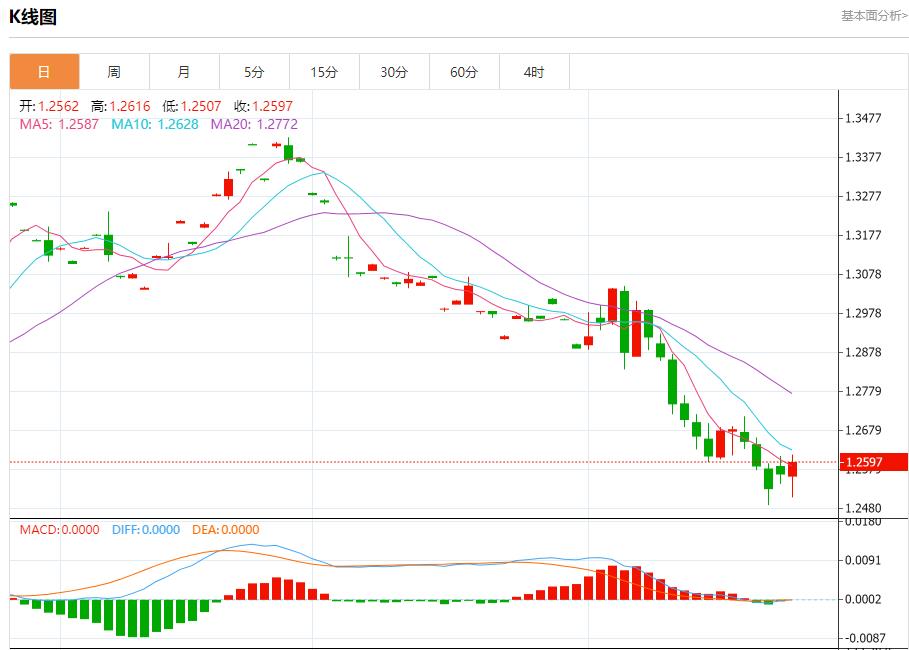Click the DIFF value label
Image resolution: width=909 pixels, height=650 pixels.
click(145, 530)
